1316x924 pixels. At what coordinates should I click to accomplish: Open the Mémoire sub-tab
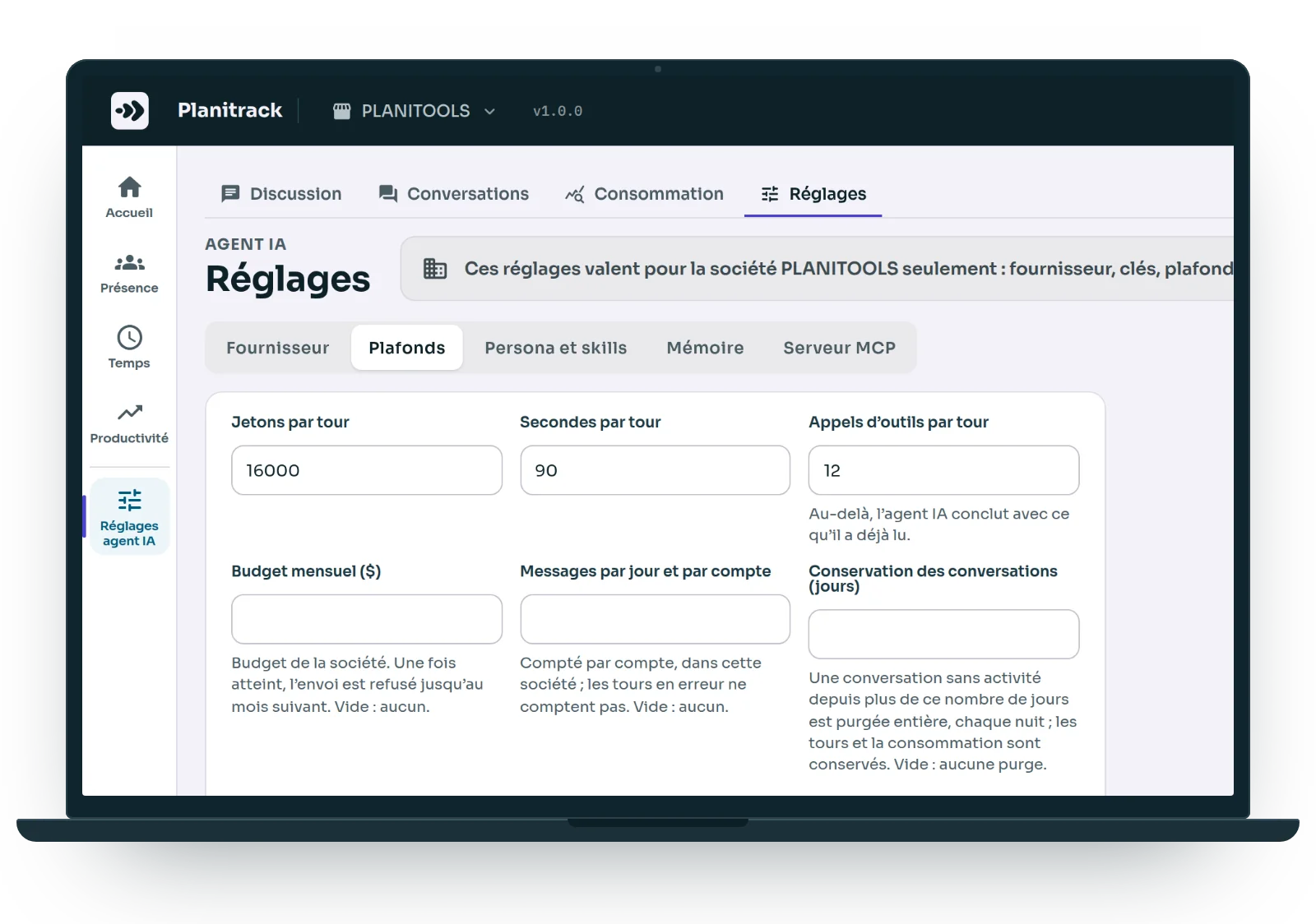coord(705,348)
